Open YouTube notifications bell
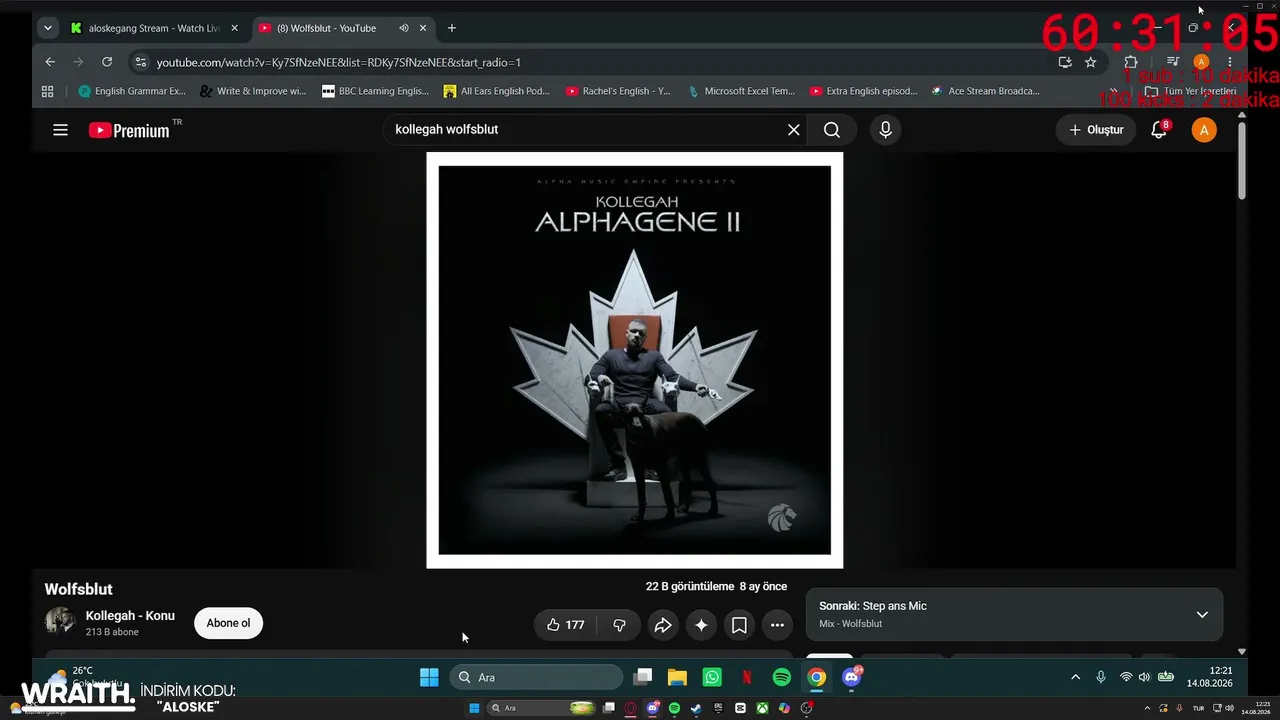Image resolution: width=1280 pixels, height=720 pixels. 1159,130
